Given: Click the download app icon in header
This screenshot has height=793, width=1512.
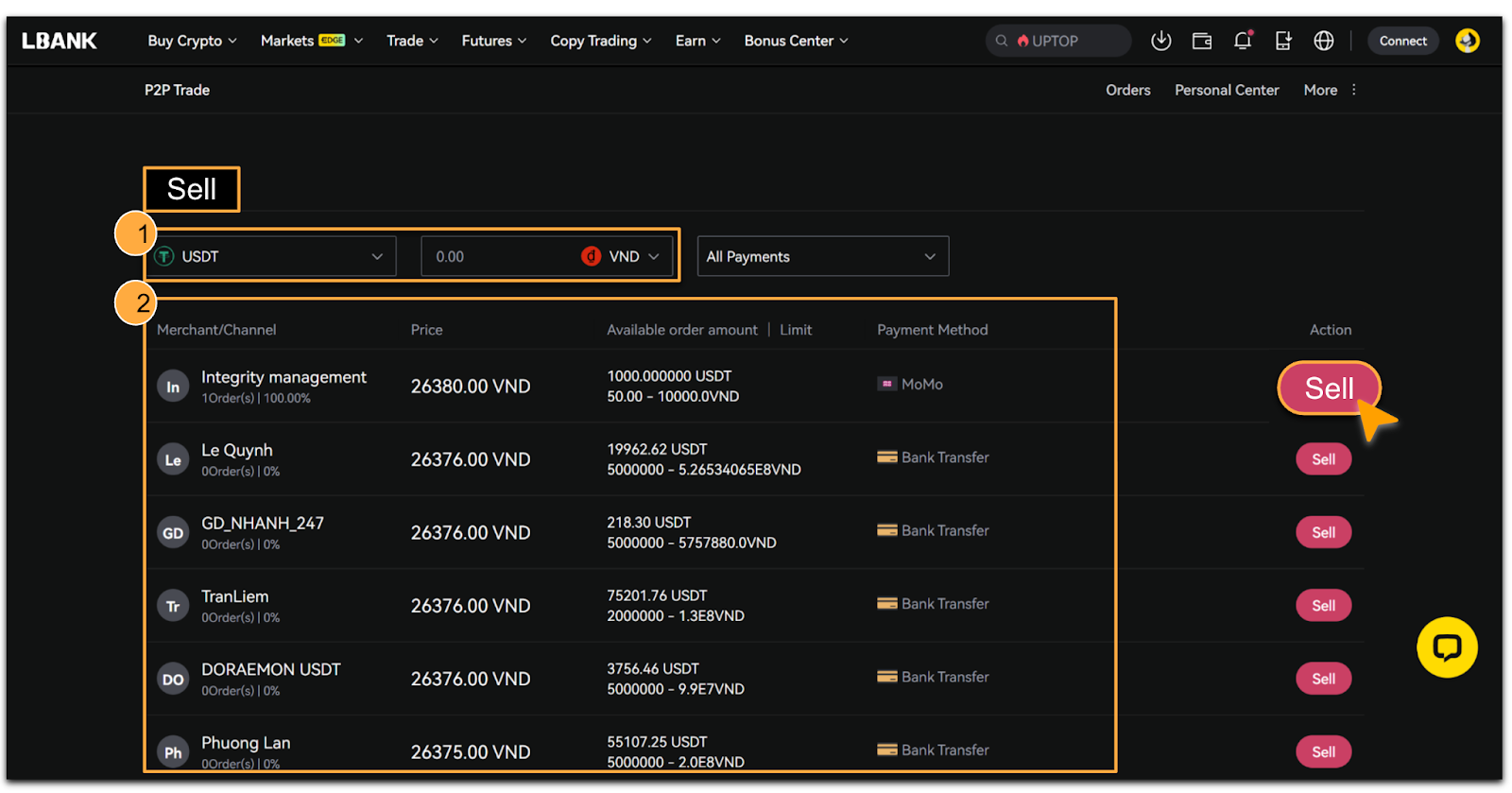Looking at the screenshot, I should click(x=1160, y=41).
